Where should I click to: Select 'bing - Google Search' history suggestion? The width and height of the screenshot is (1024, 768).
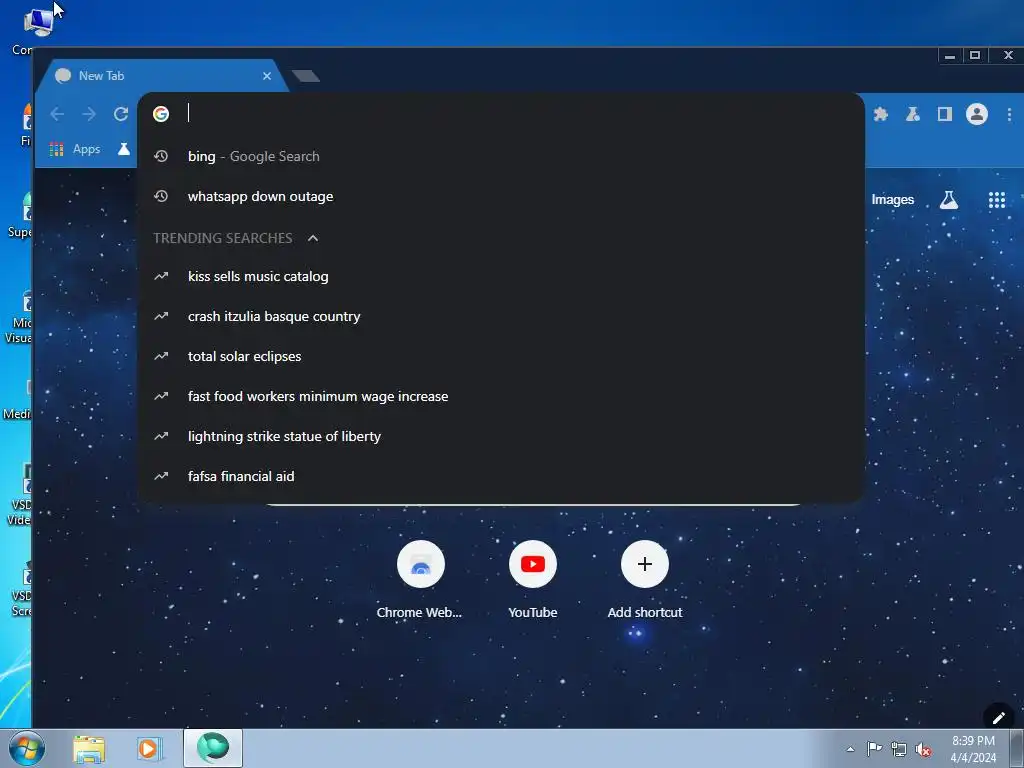[x=501, y=157]
